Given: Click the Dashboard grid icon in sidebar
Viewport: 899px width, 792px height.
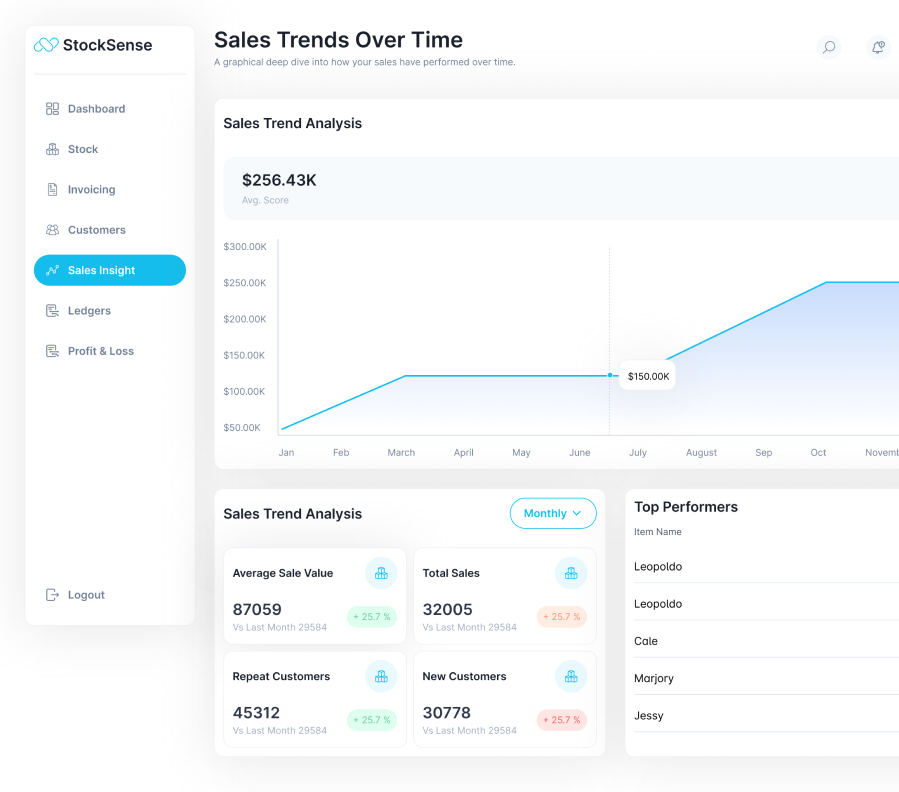Looking at the screenshot, I should pos(52,109).
